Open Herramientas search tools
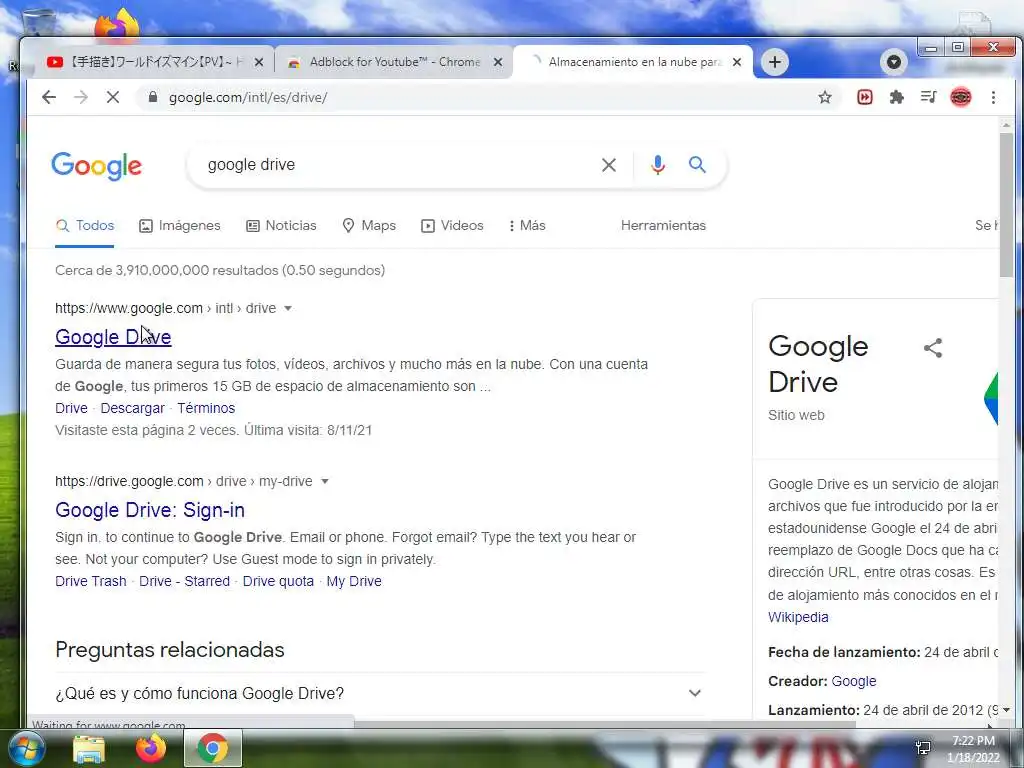 click(663, 225)
